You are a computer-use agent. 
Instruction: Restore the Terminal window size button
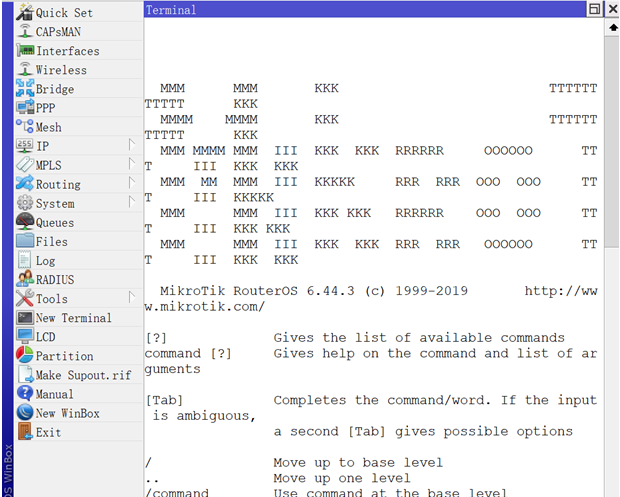click(594, 9)
